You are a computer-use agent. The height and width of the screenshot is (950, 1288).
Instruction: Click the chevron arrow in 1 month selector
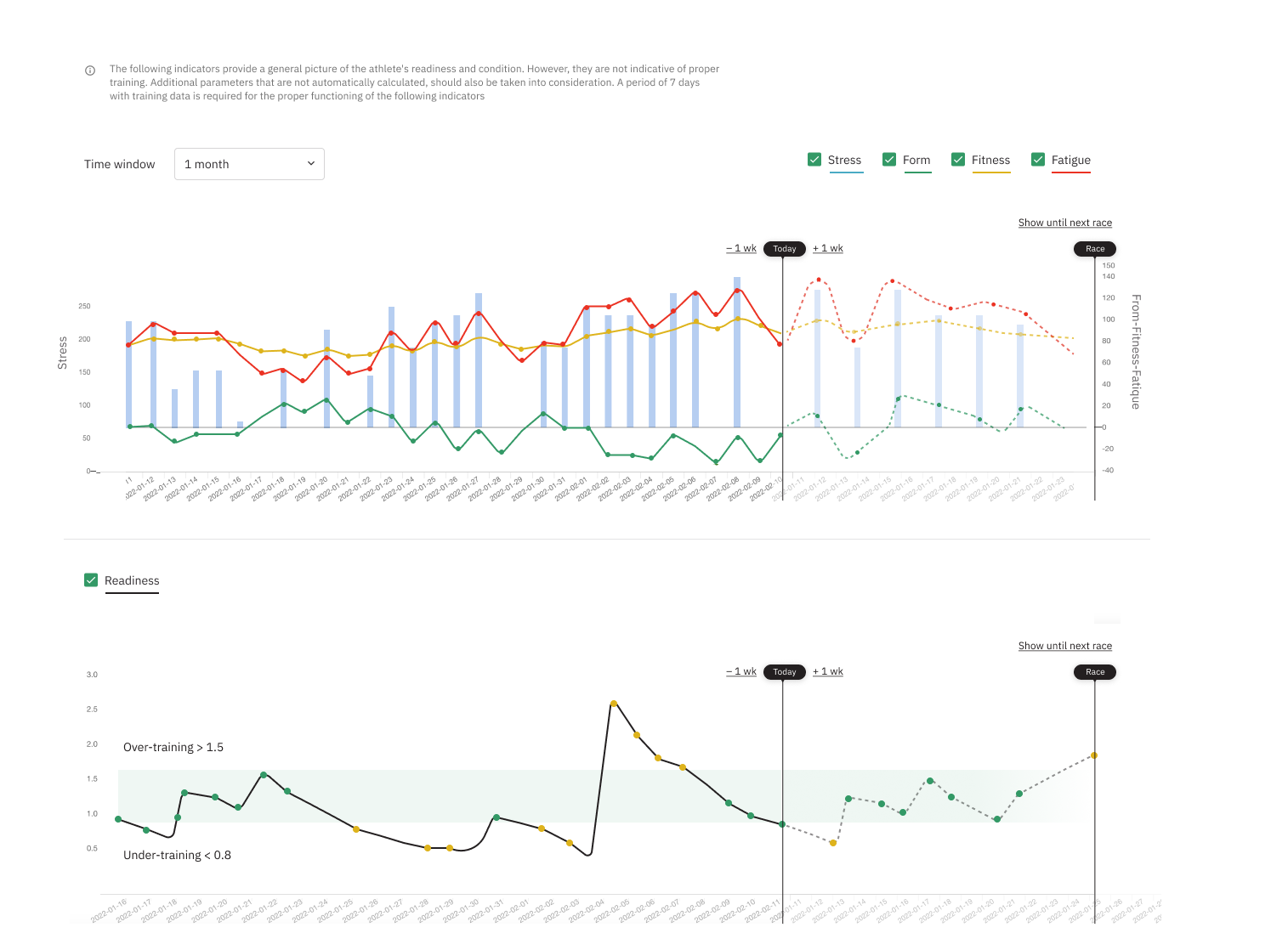coord(311,164)
